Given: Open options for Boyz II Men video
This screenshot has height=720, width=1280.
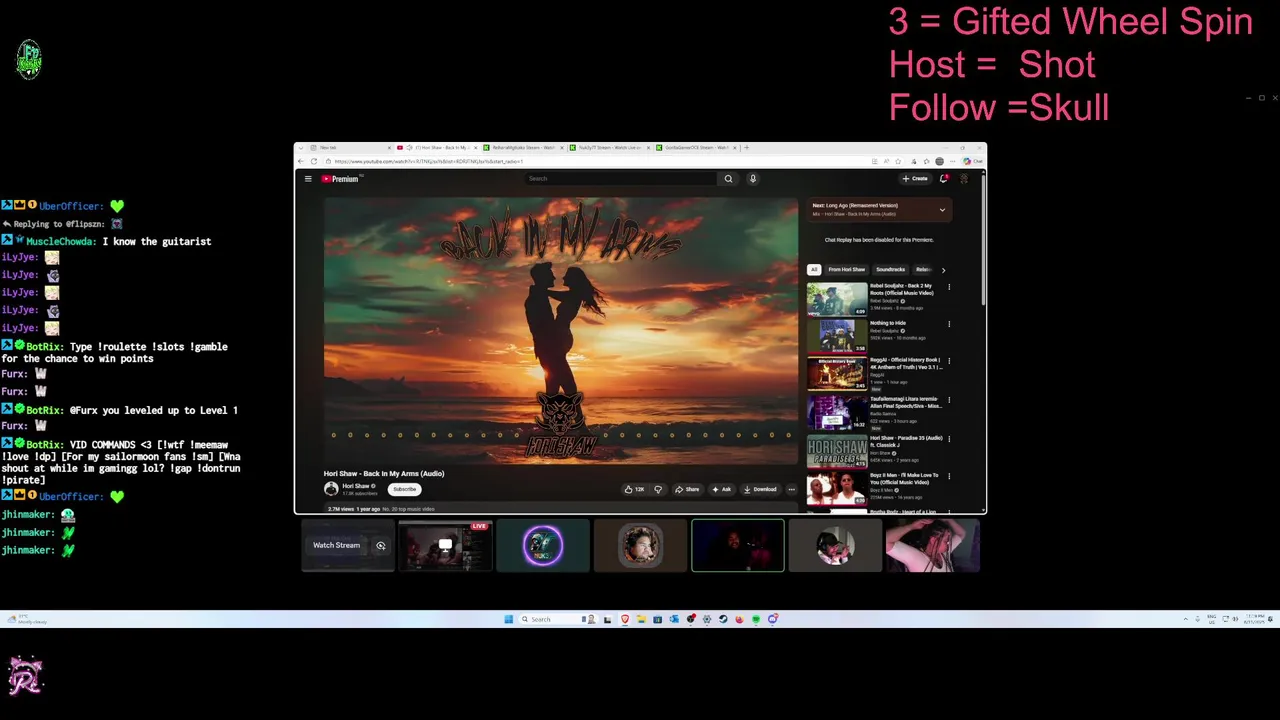Looking at the screenshot, I should coord(949,477).
